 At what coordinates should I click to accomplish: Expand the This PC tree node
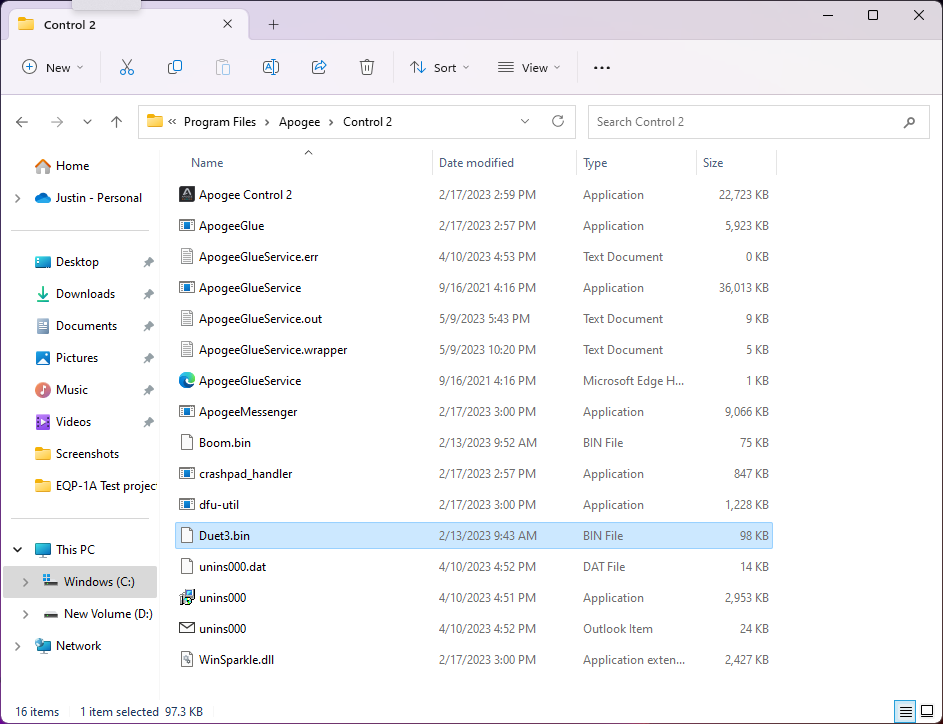[18, 550]
